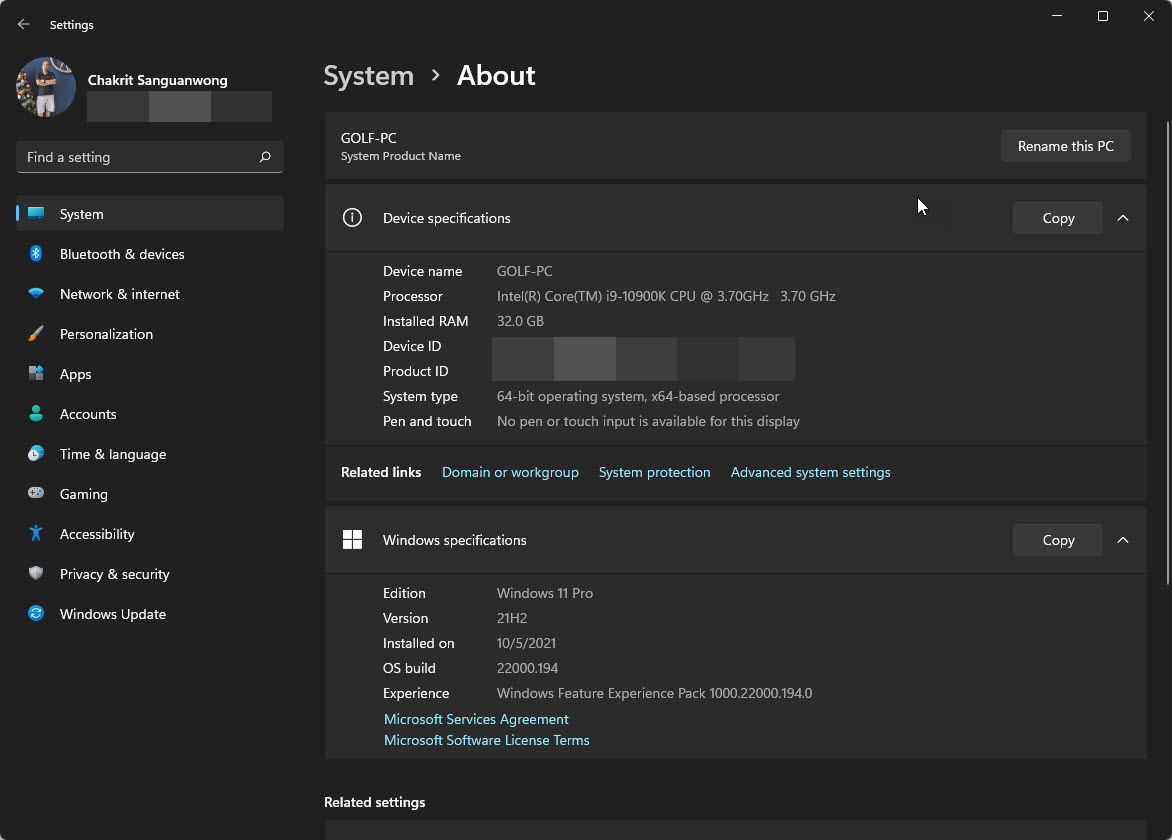Click the System type value text

[x=638, y=396]
